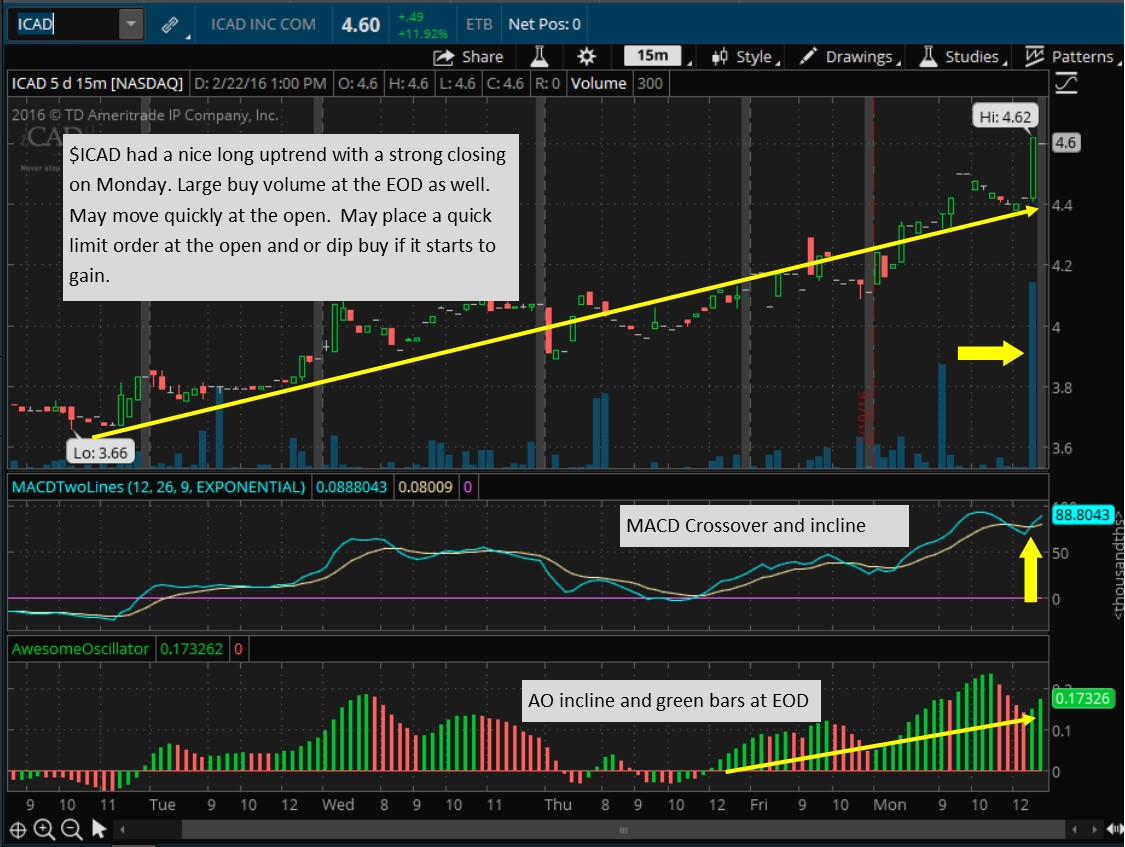Click the 0.173262 AO value
The height and width of the screenshot is (847, 1125).
click(x=192, y=649)
